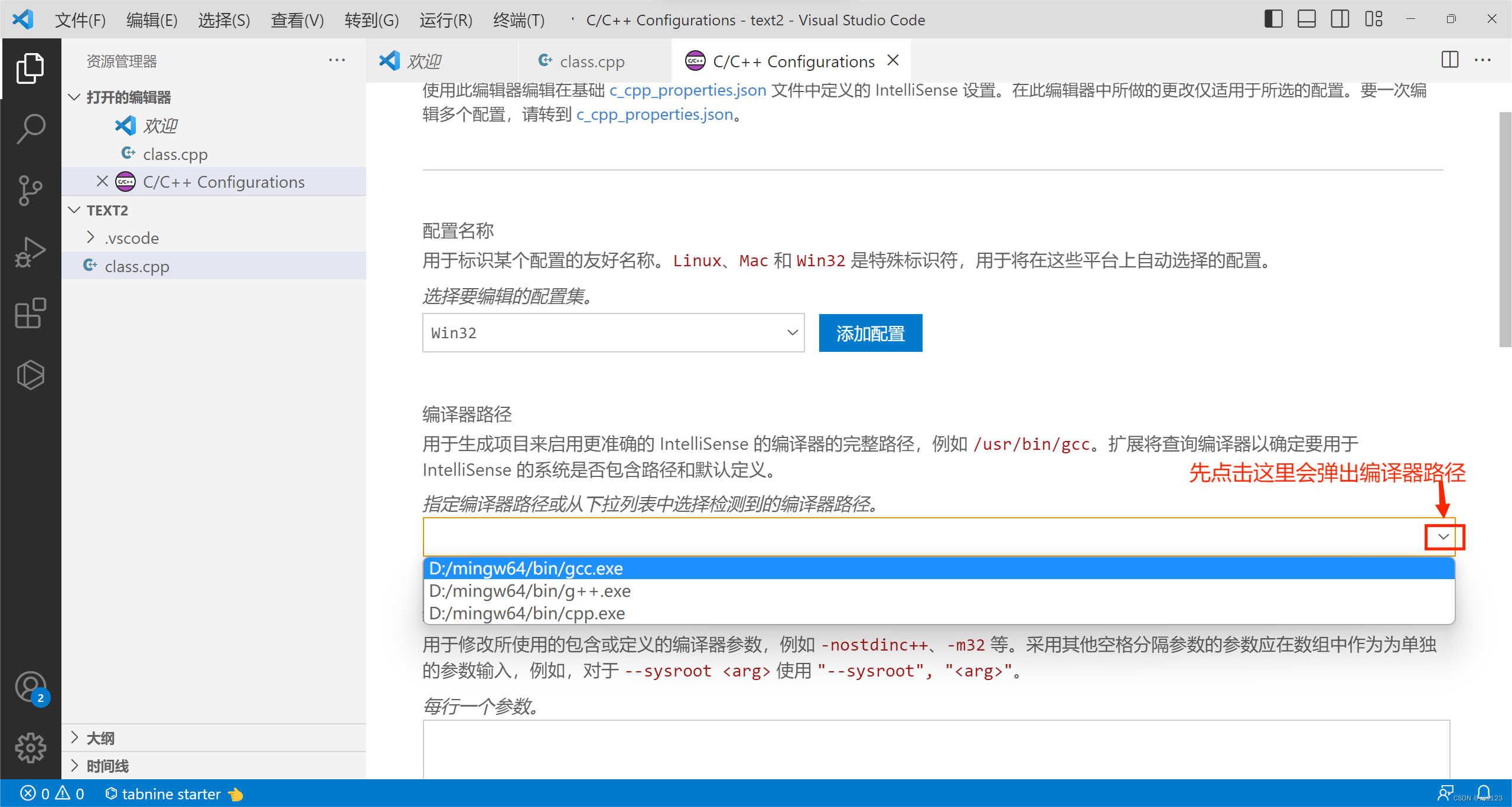Toggle secondary side bar layout icon
This screenshot has height=807, width=1512.
coord(1340,19)
